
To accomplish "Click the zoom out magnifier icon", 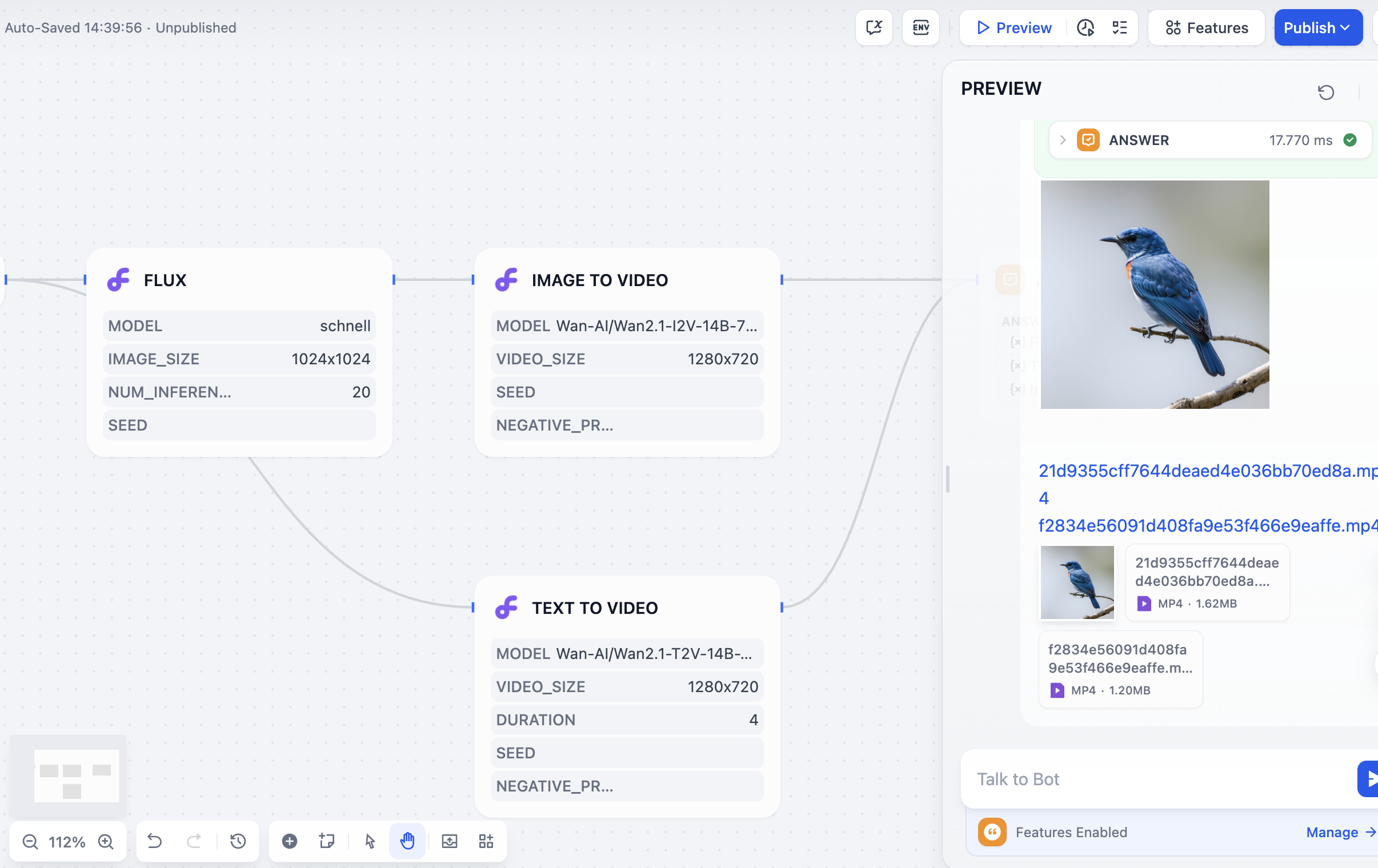I will (30, 841).
